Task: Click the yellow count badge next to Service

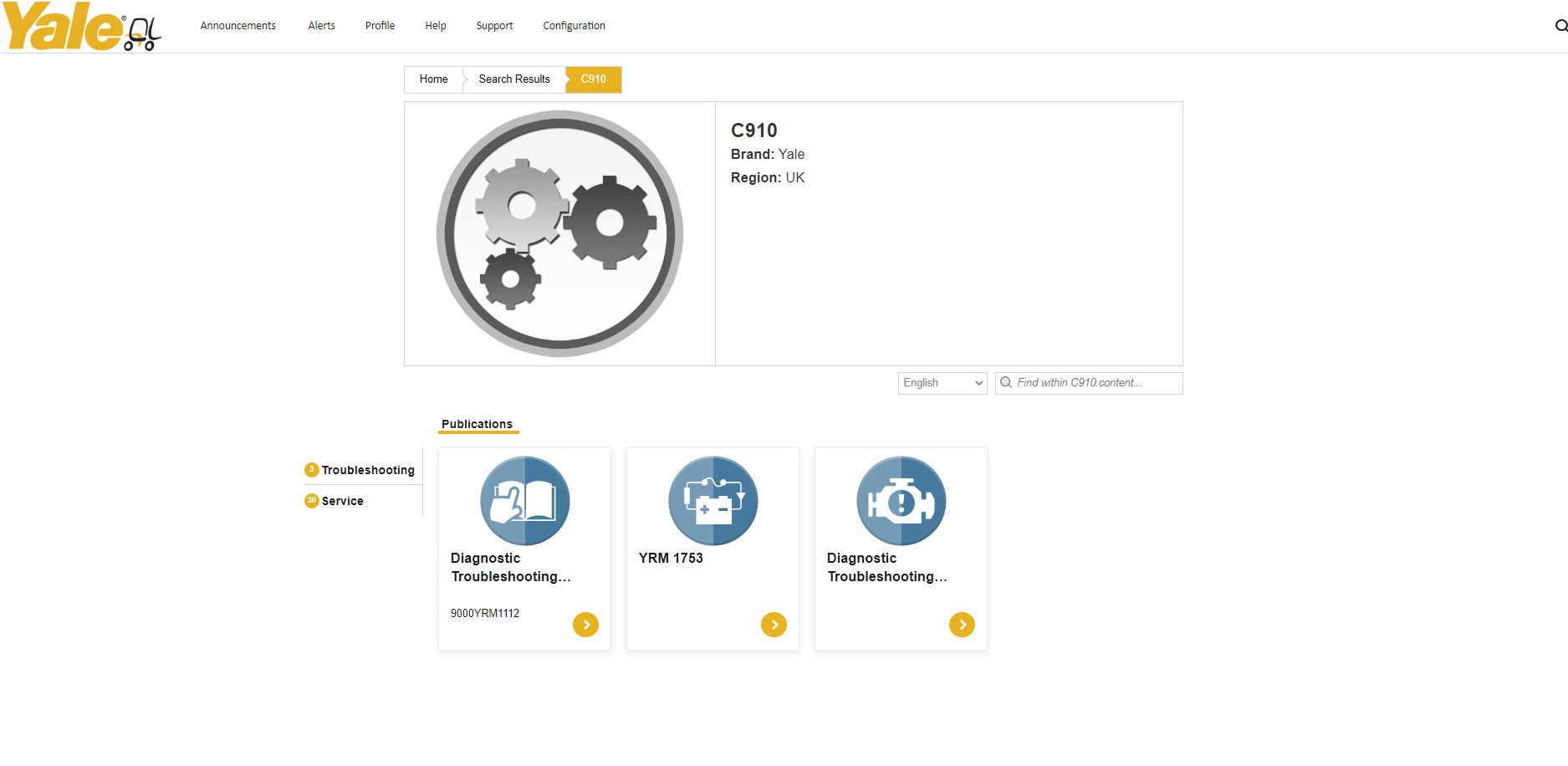Action: tap(311, 500)
